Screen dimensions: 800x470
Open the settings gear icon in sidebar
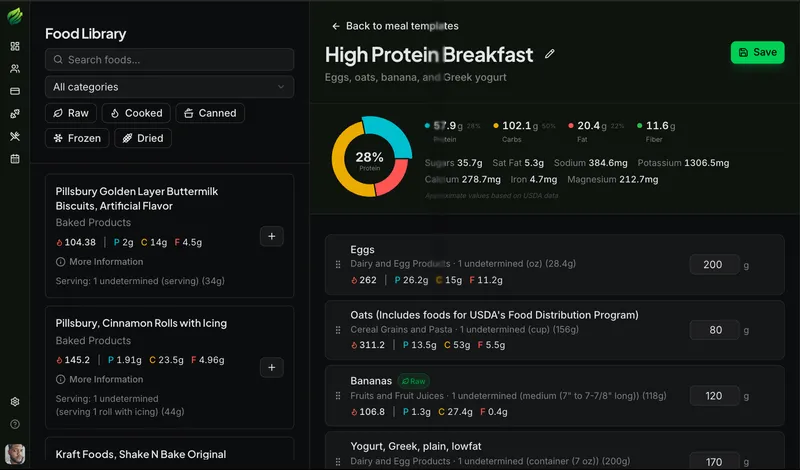click(x=15, y=402)
